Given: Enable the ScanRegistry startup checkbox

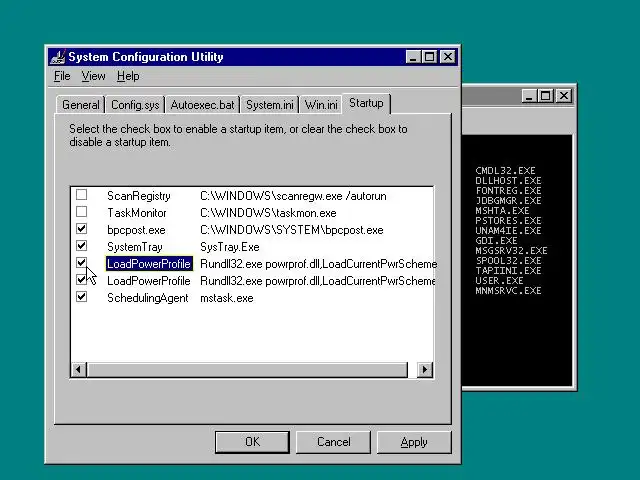Looking at the screenshot, I should click(82, 195).
